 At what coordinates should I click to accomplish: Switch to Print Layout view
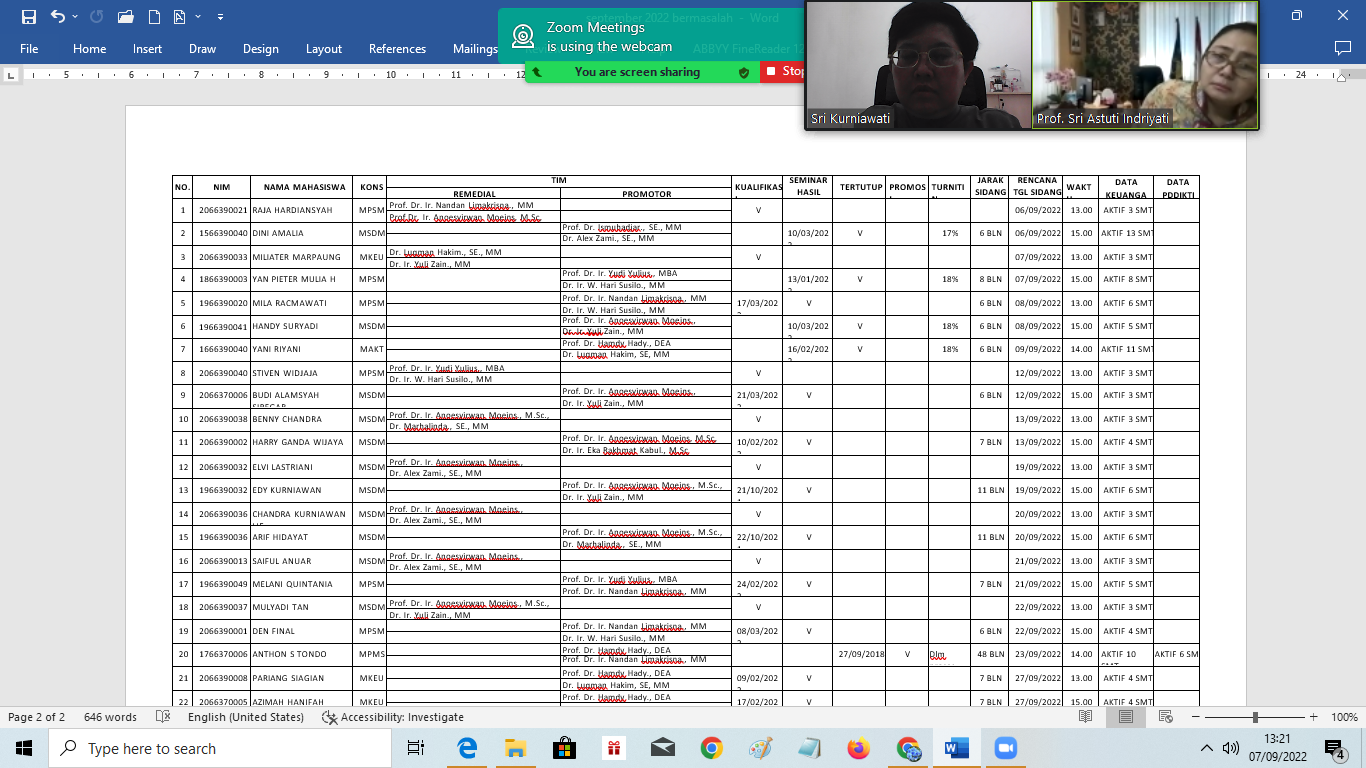coord(1126,717)
